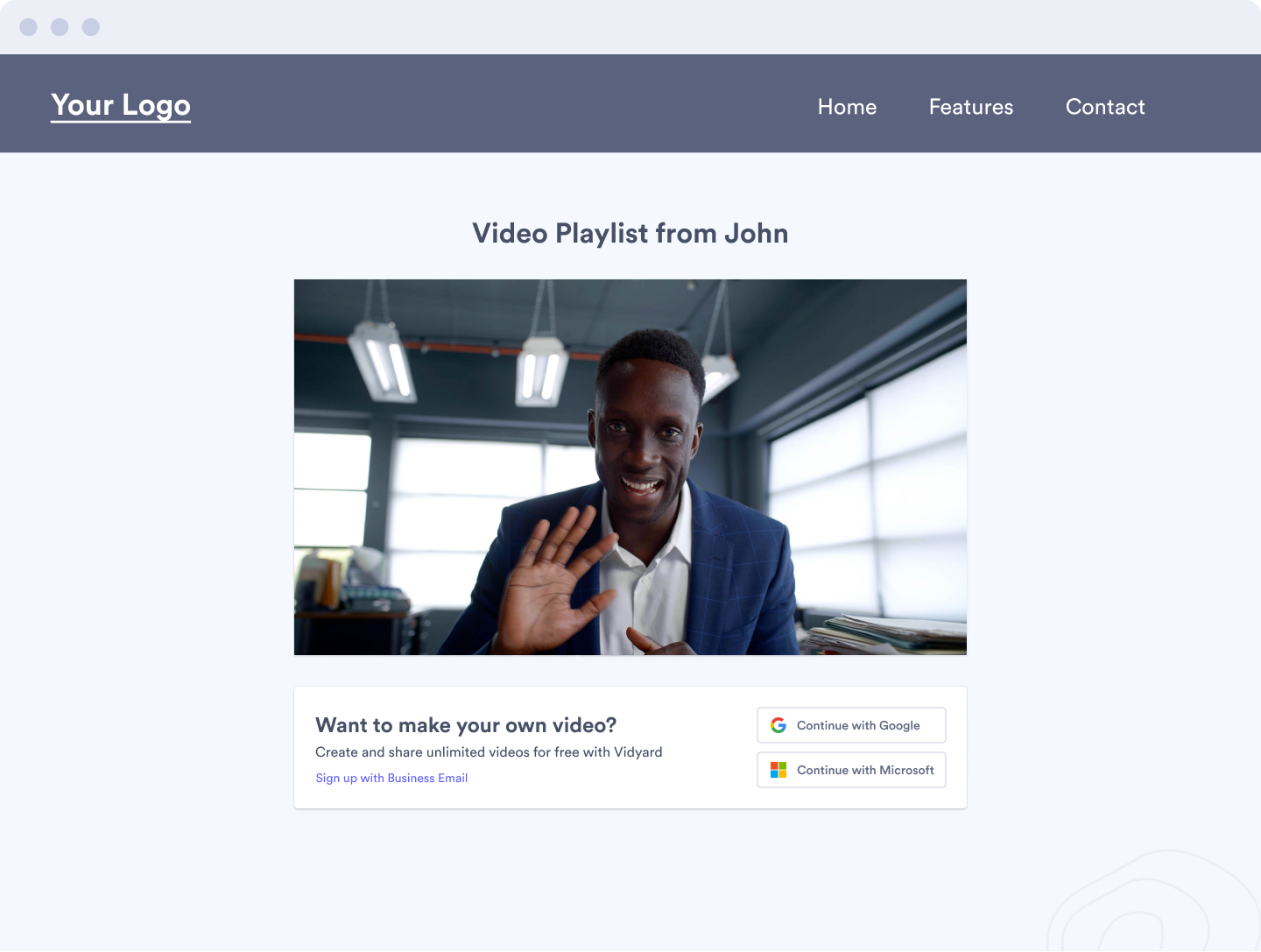Click the first window control dot

[29, 27]
